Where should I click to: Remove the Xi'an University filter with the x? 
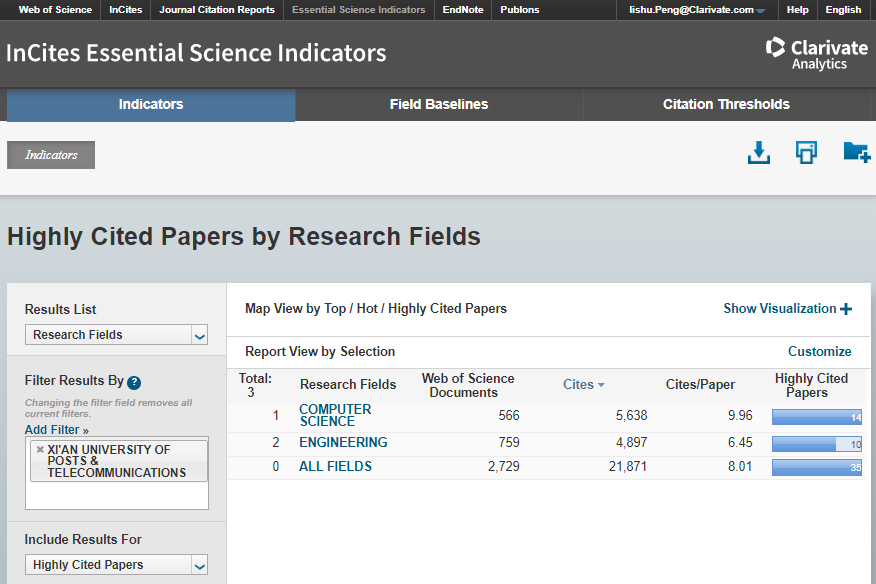tap(40, 449)
